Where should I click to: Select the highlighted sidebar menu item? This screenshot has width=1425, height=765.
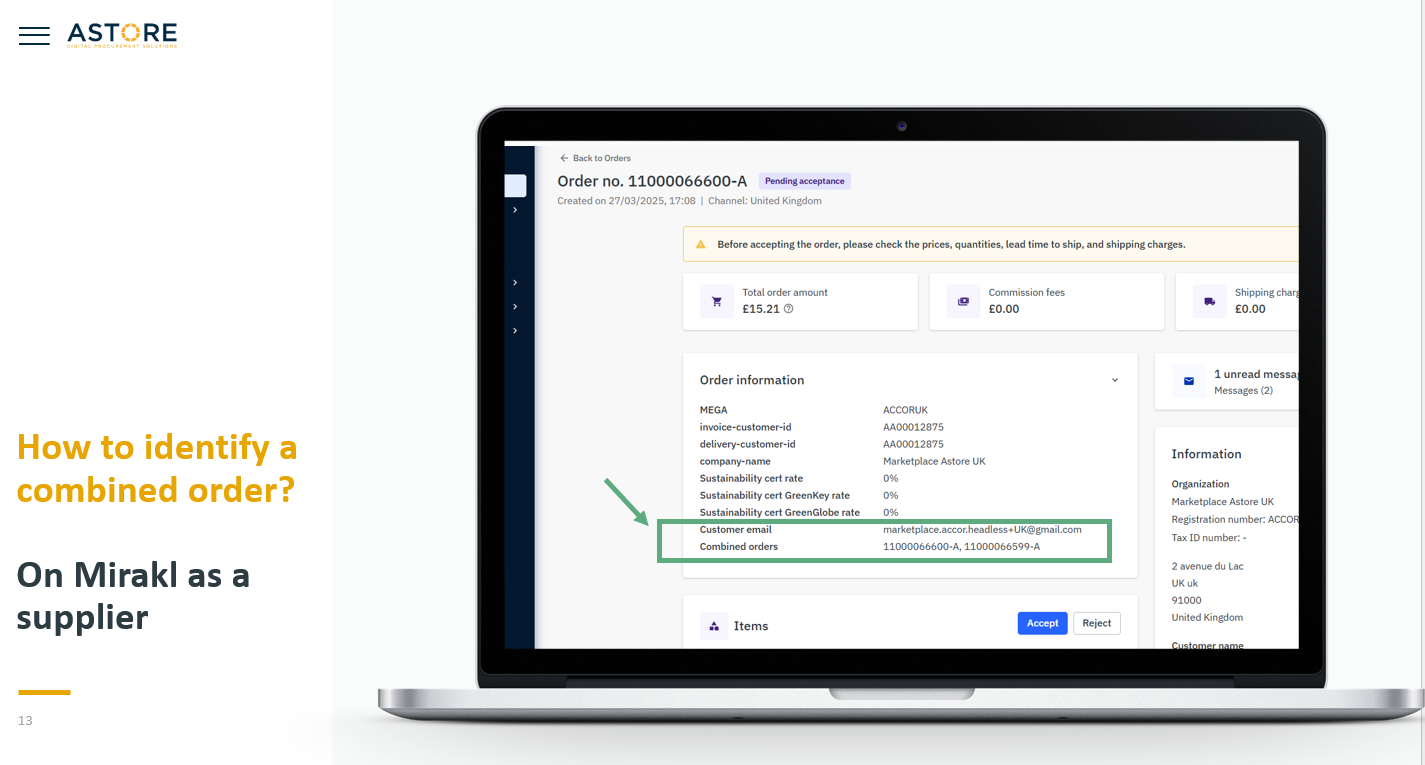pos(515,185)
